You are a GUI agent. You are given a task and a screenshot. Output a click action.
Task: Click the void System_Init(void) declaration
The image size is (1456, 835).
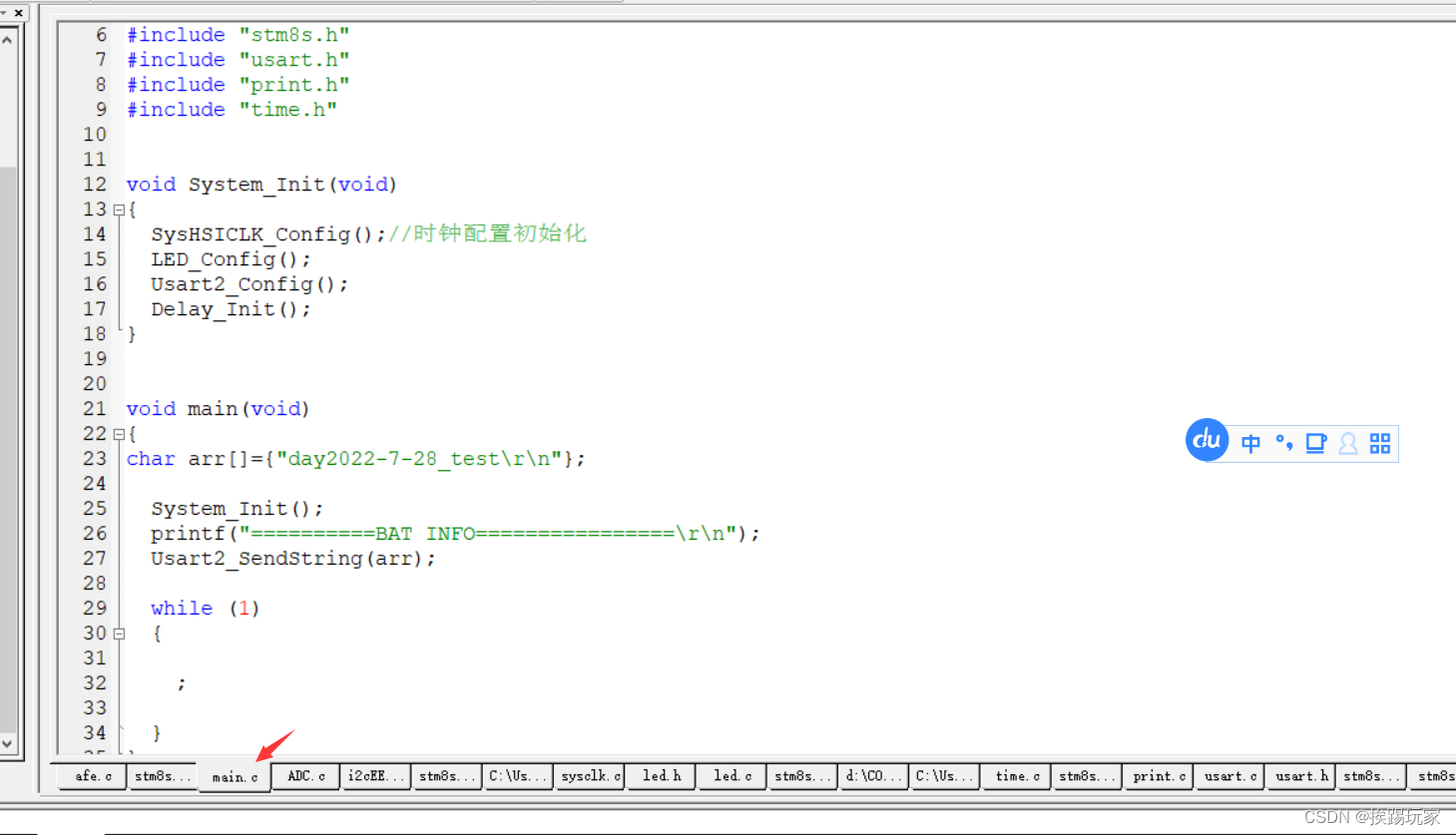tap(261, 185)
